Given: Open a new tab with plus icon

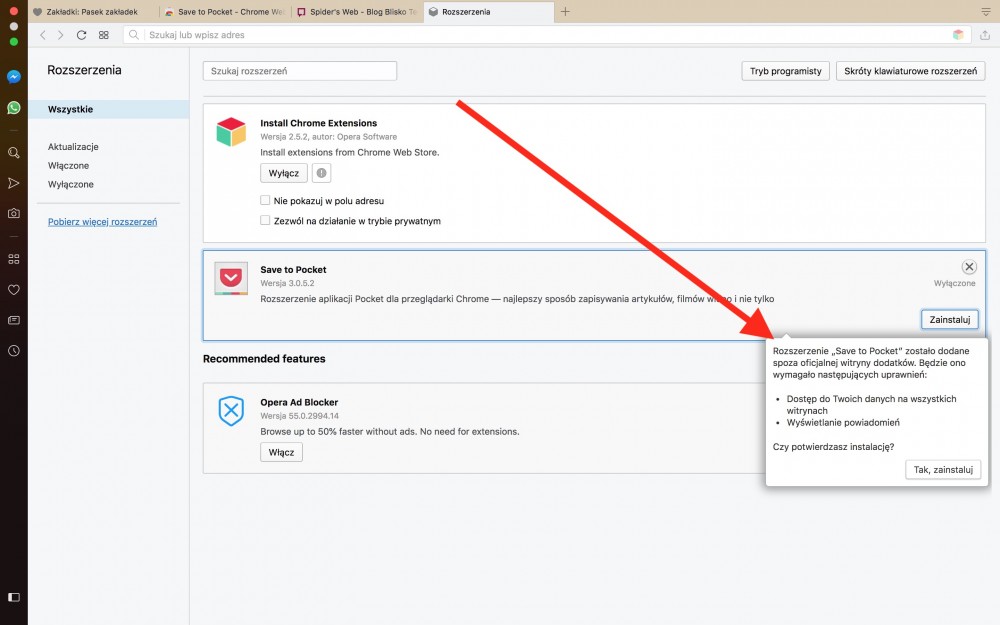Looking at the screenshot, I should (x=565, y=11).
